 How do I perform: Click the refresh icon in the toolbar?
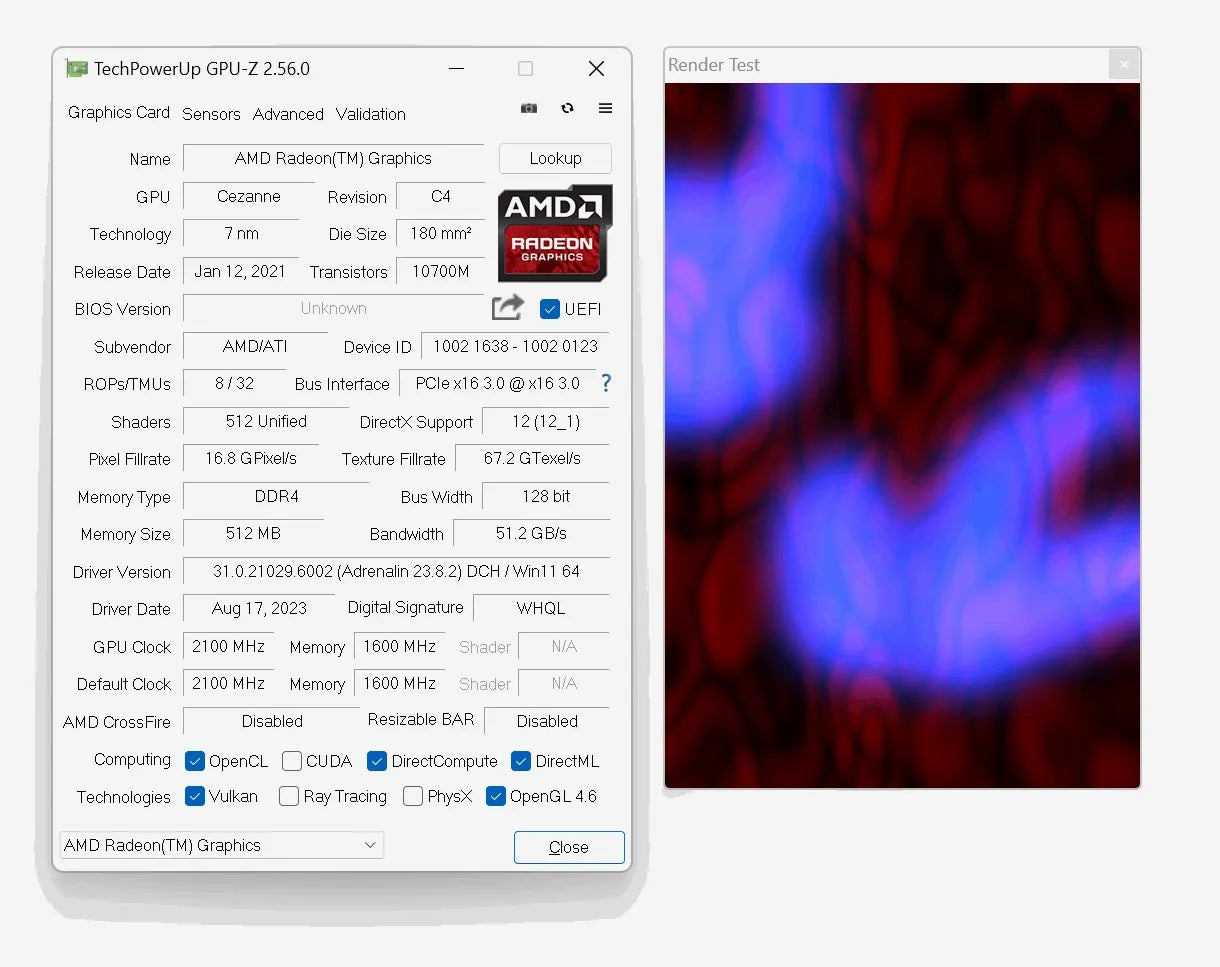click(567, 108)
